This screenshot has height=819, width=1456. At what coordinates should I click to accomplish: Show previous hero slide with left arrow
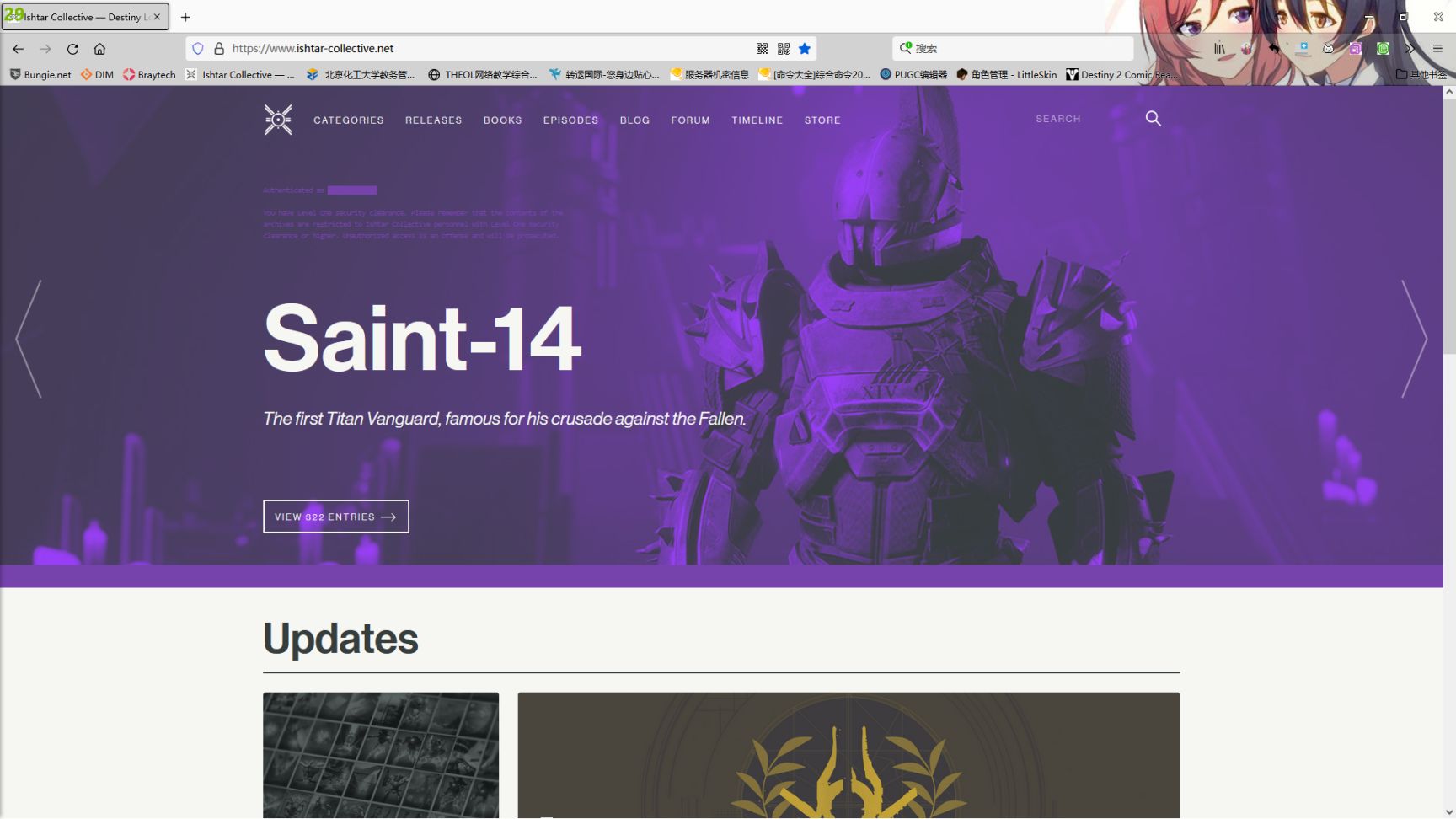[29, 339]
